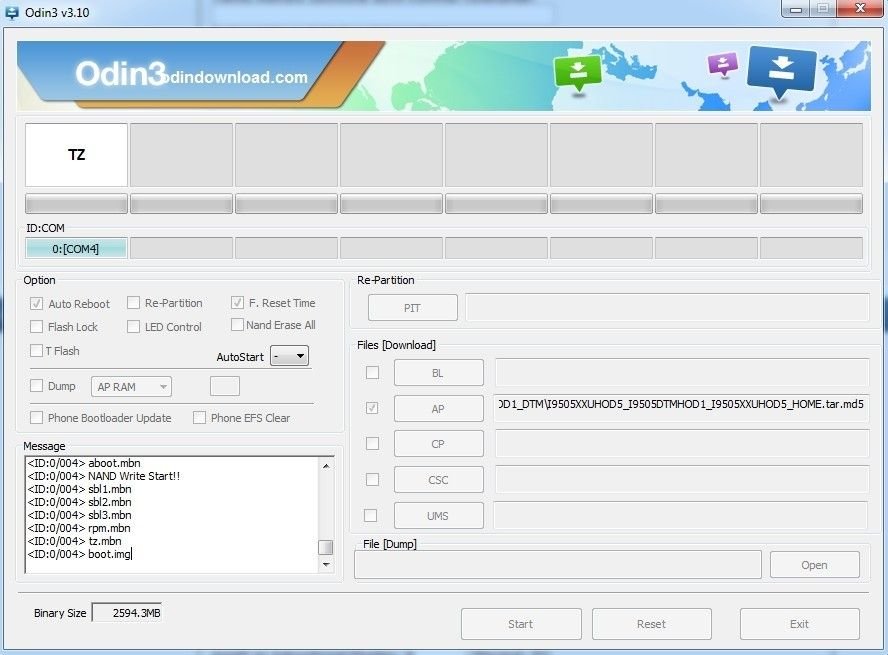Click the 'sbl2.mbn' log line
The height and width of the screenshot is (655, 888).
[79, 502]
